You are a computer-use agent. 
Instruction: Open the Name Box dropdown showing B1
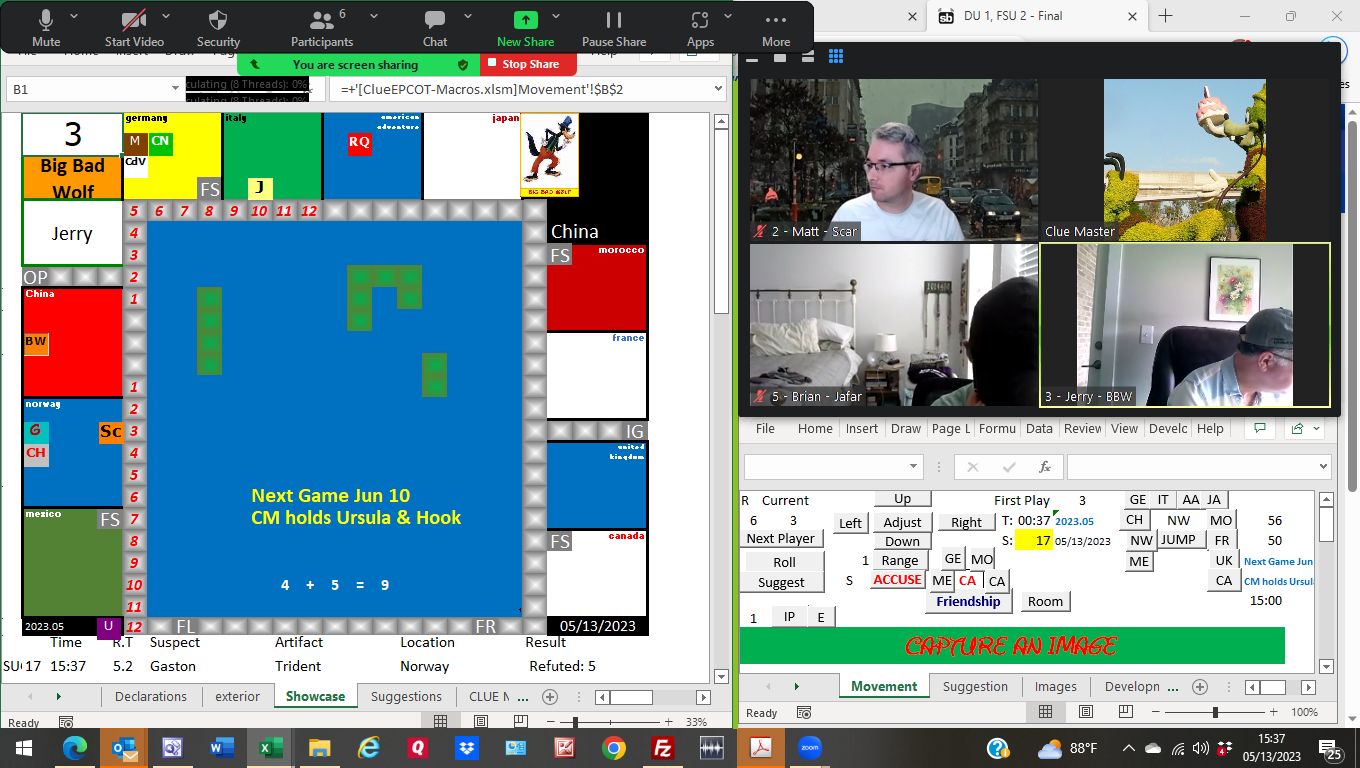pyautogui.click(x=175, y=89)
